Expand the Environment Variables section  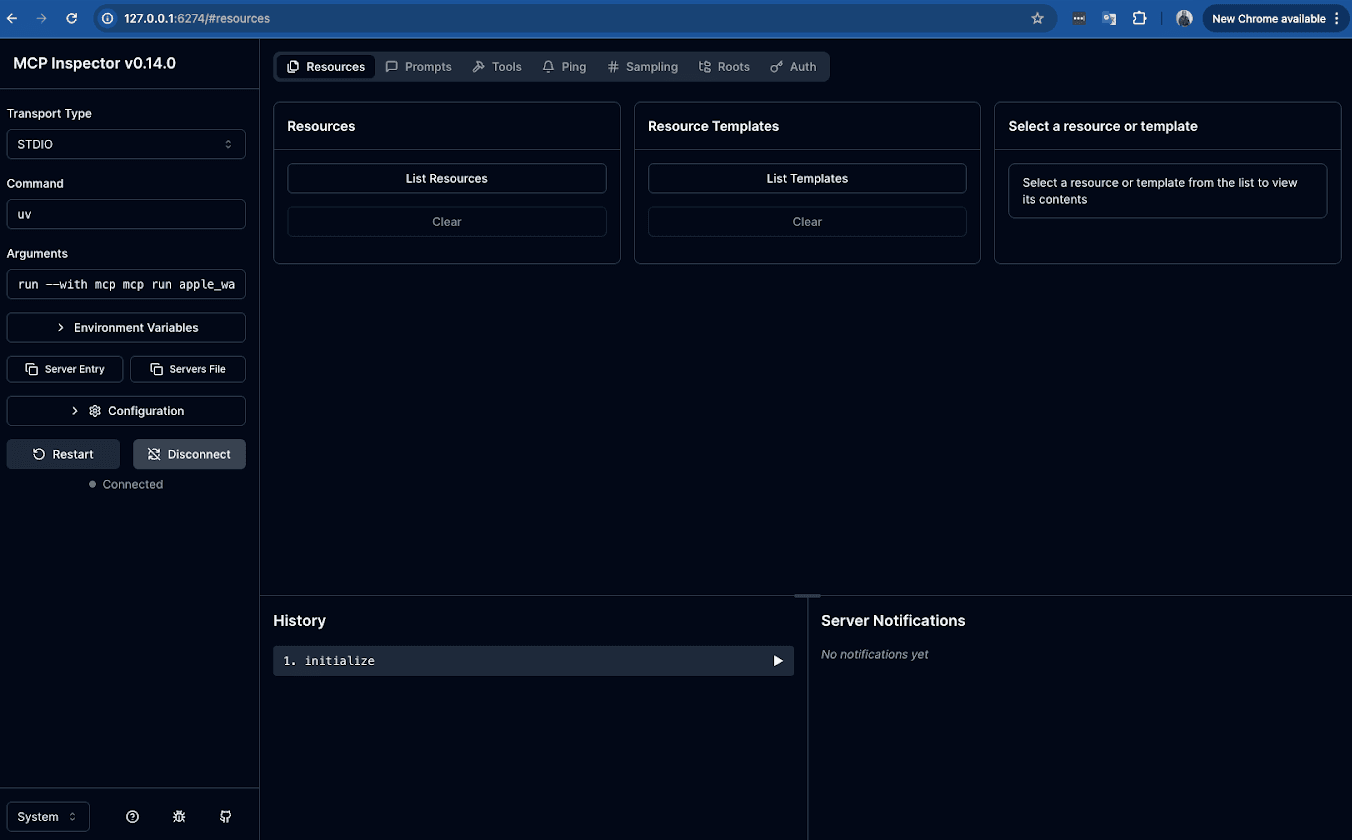pyautogui.click(x=126, y=328)
